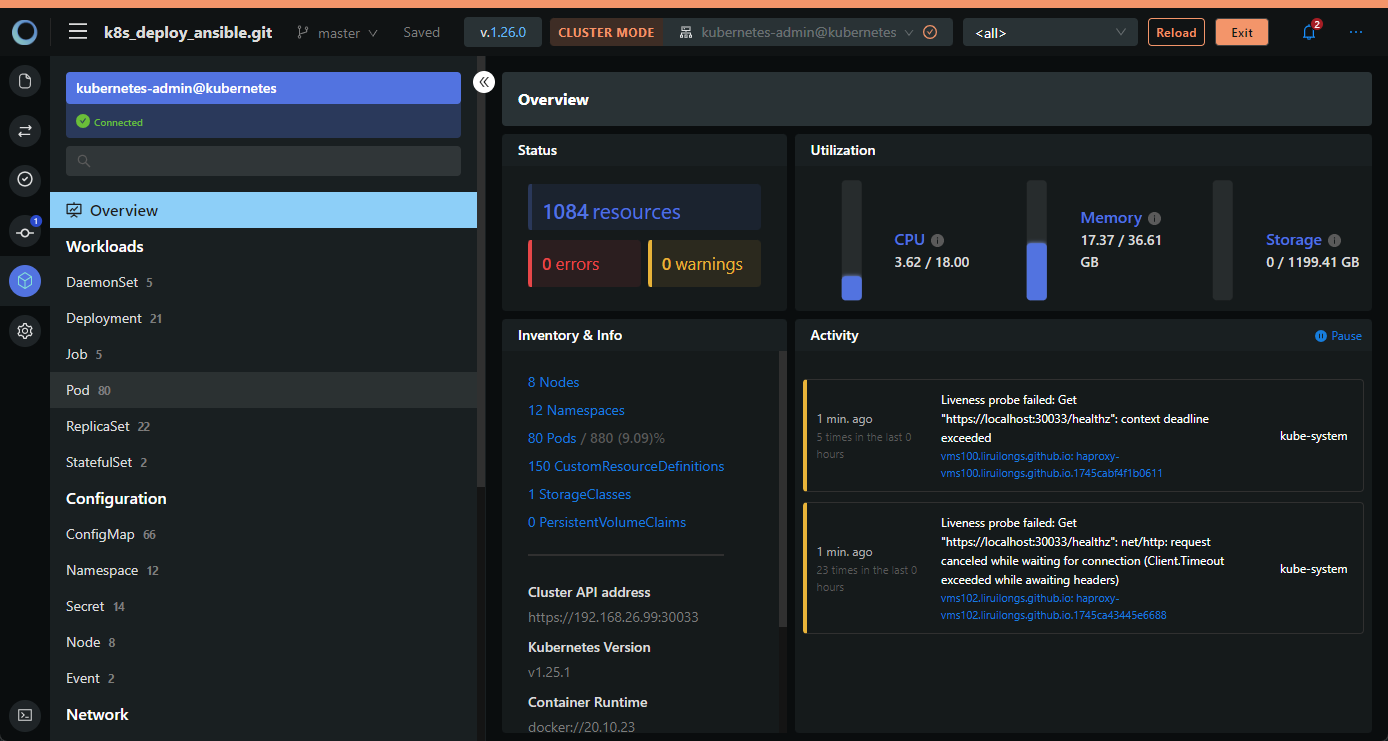The height and width of the screenshot is (741, 1388).
Task: Open the compare and sync sidebar icon
Action: tap(25, 130)
